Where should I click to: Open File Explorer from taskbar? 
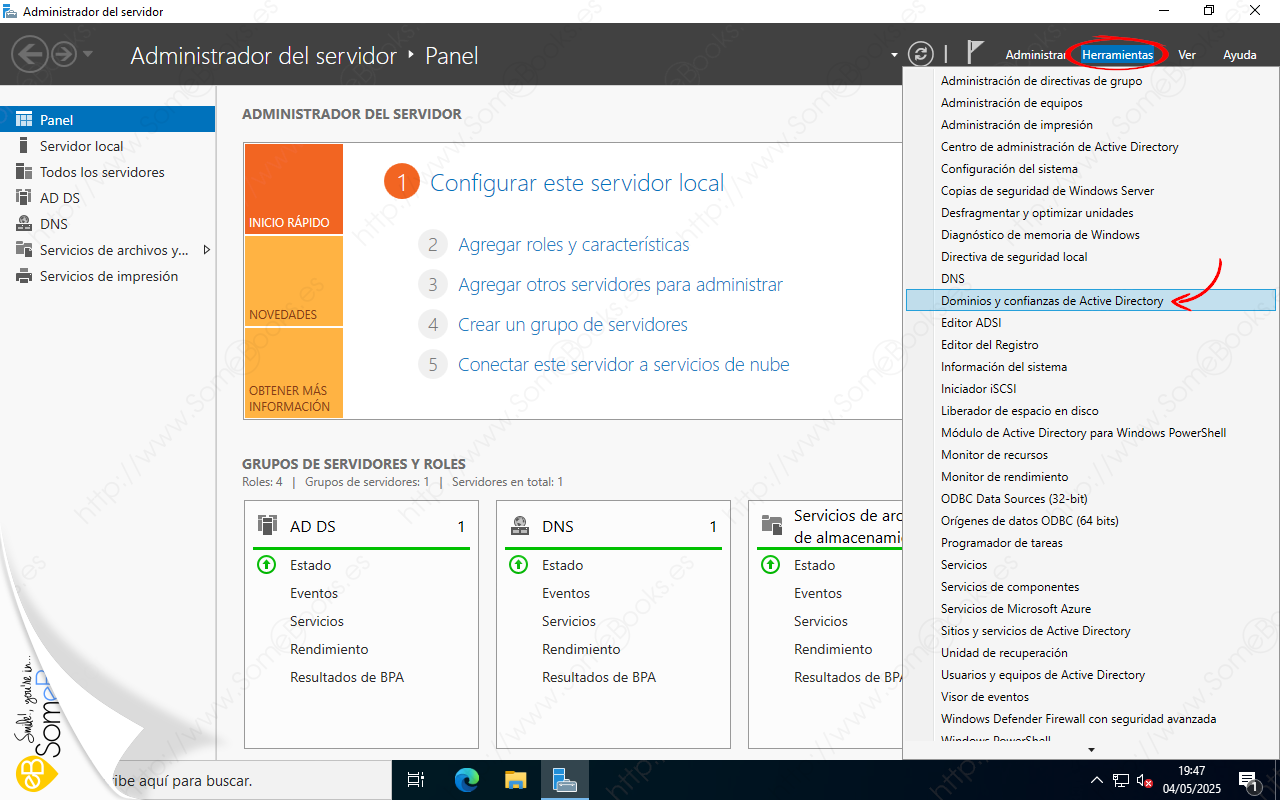515,779
